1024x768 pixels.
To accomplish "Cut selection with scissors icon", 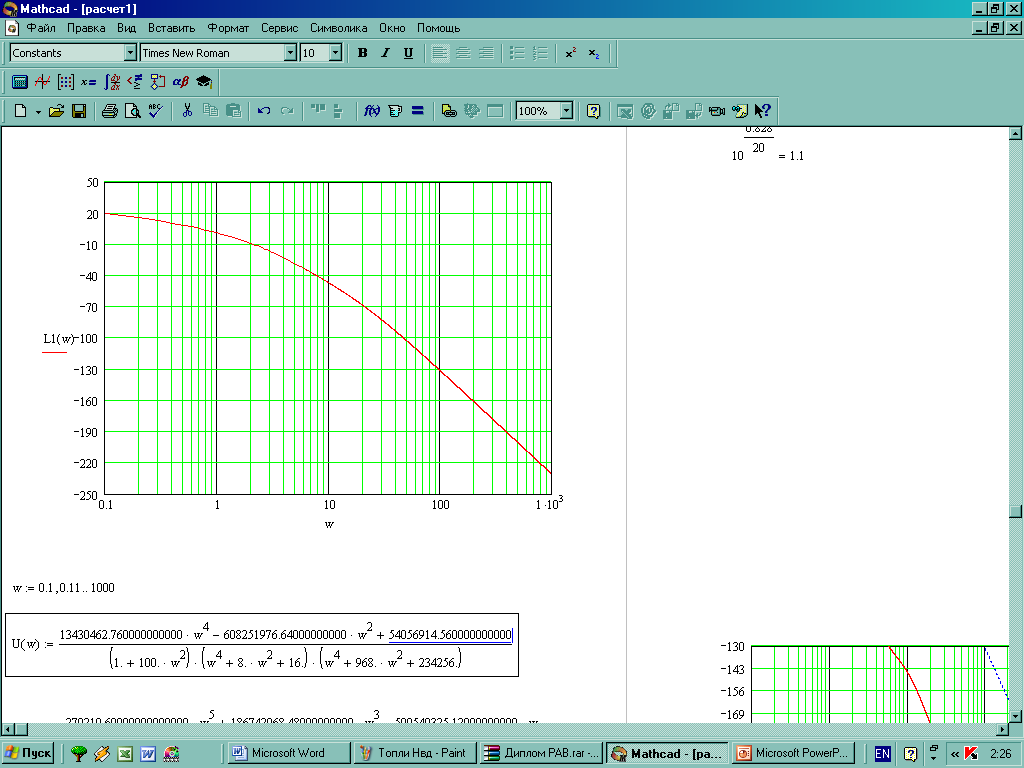I will (x=187, y=111).
